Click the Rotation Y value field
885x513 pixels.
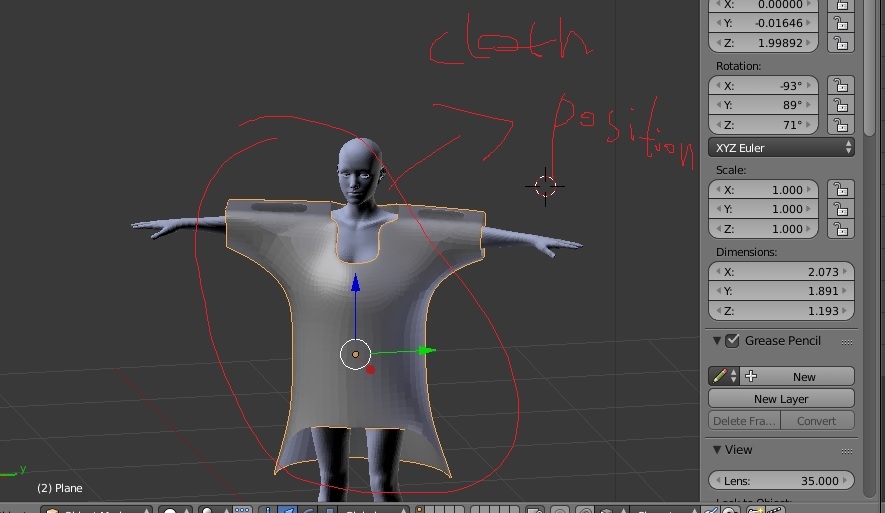click(763, 105)
